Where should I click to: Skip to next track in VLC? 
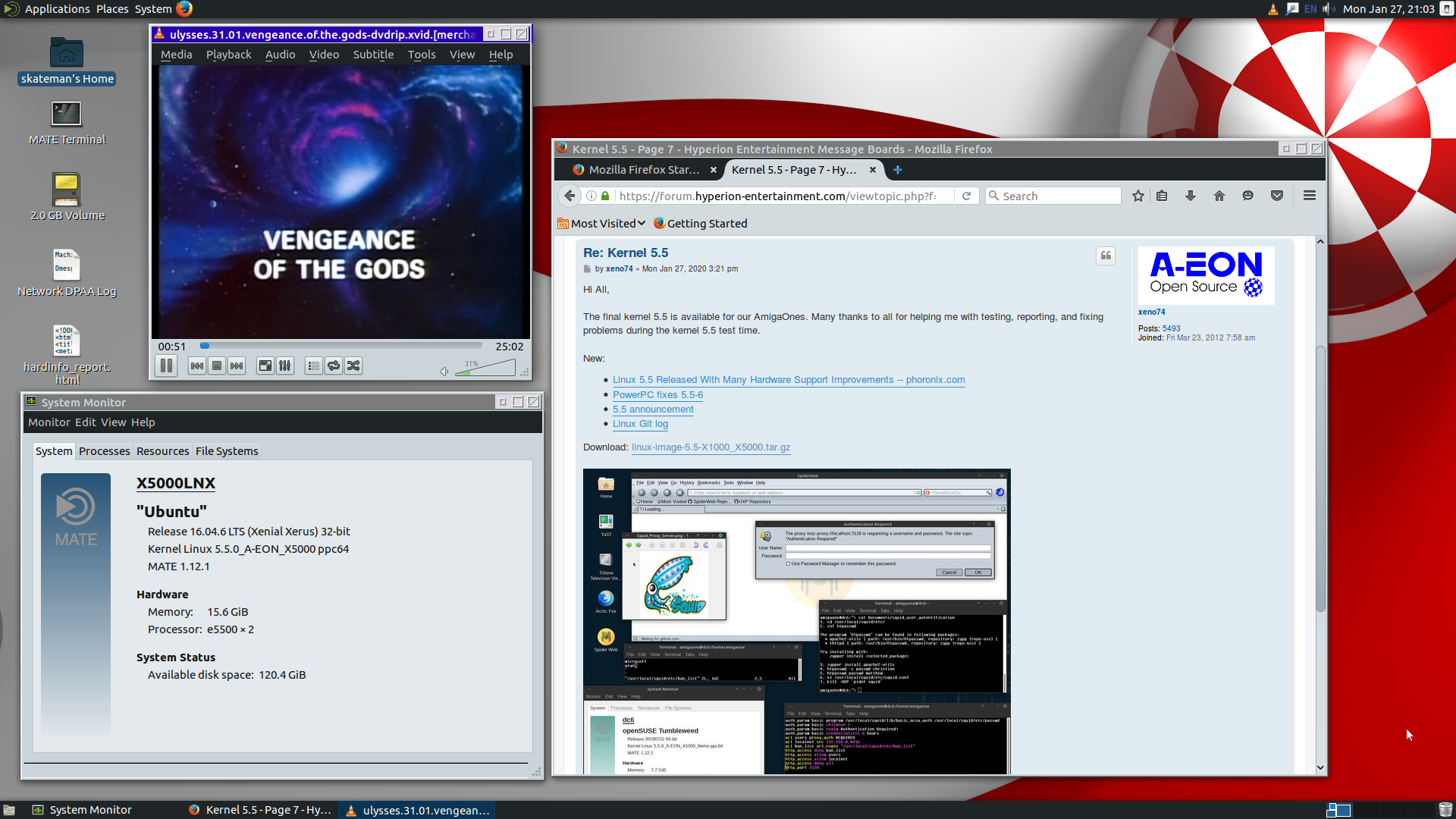coord(237,366)
